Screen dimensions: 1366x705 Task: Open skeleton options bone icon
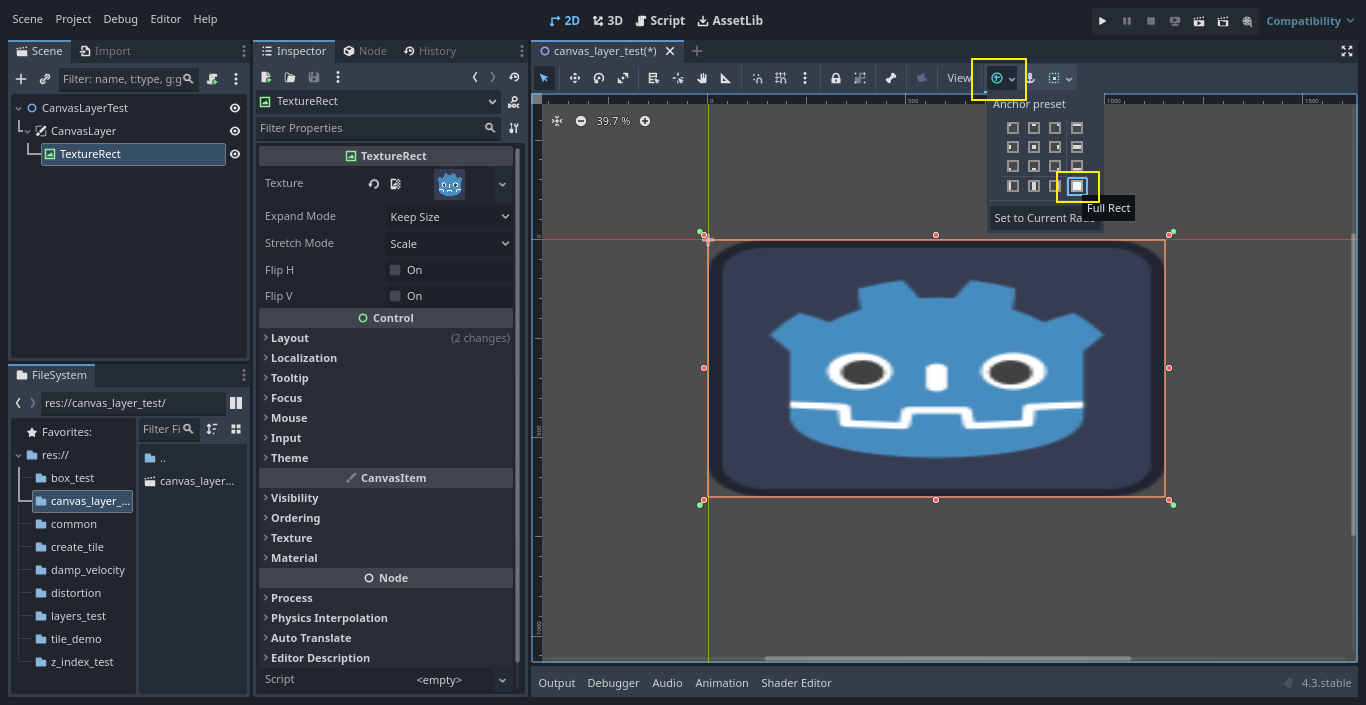pyautogui.click(x=891, y=78)
